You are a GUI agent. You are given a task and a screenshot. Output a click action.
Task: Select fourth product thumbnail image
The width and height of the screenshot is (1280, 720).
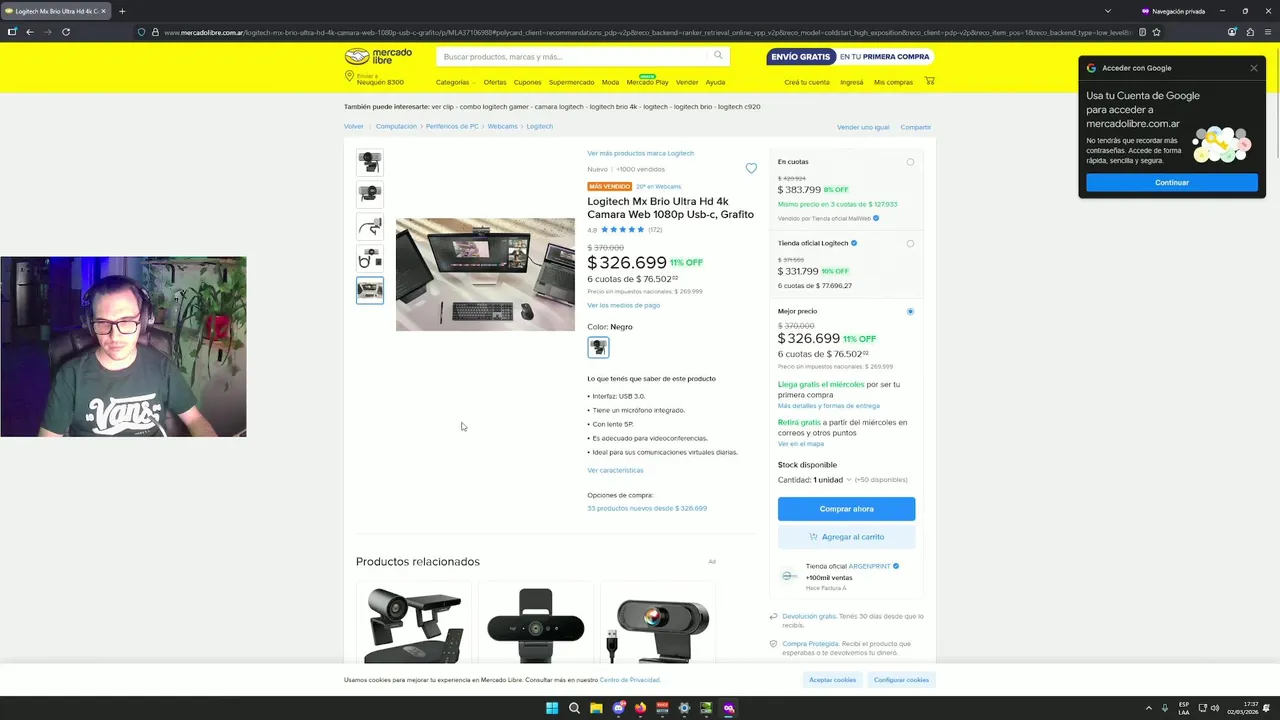[x=370, y=258]
